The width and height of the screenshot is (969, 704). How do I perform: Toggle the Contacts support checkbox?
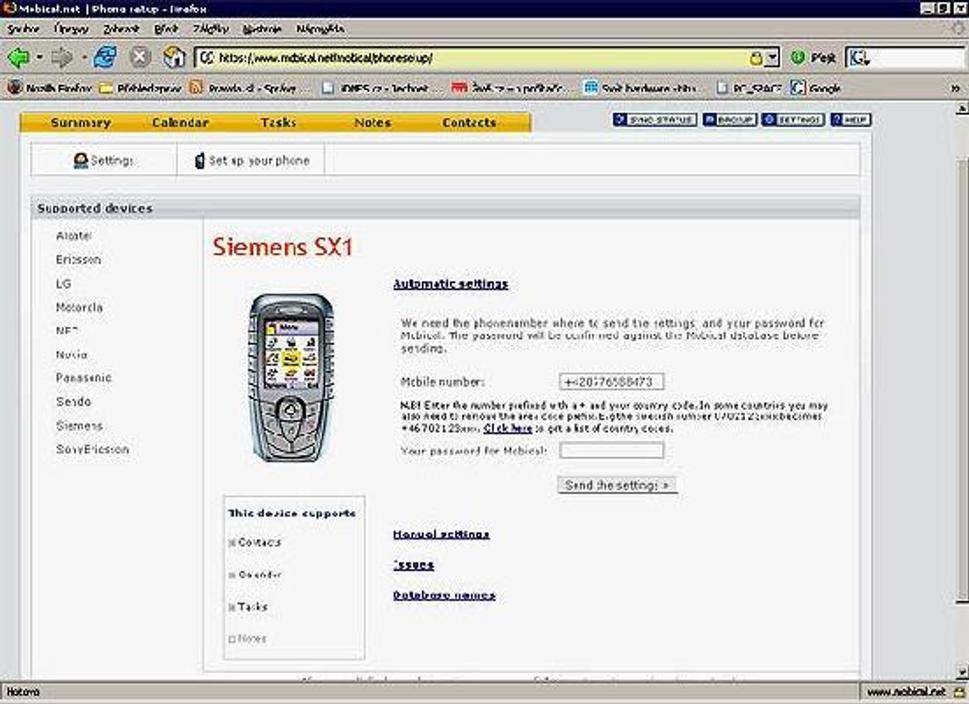click(232, 543)
